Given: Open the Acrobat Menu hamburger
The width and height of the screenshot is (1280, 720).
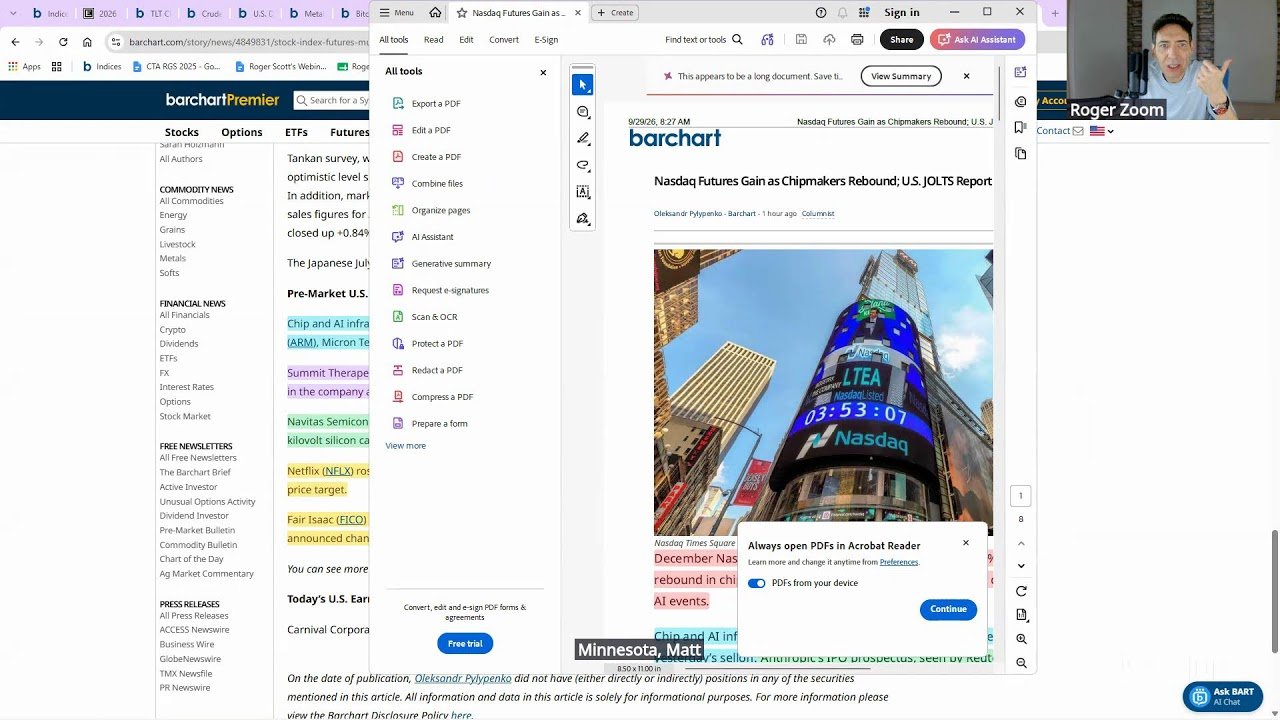Looking at the screenshot, I should [x=396, y=12].
